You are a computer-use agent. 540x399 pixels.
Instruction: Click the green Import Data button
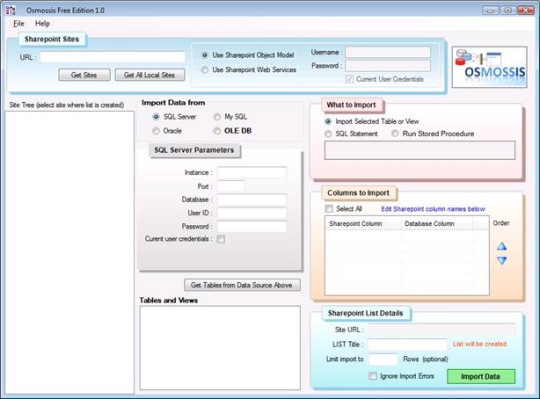(481, 376)
